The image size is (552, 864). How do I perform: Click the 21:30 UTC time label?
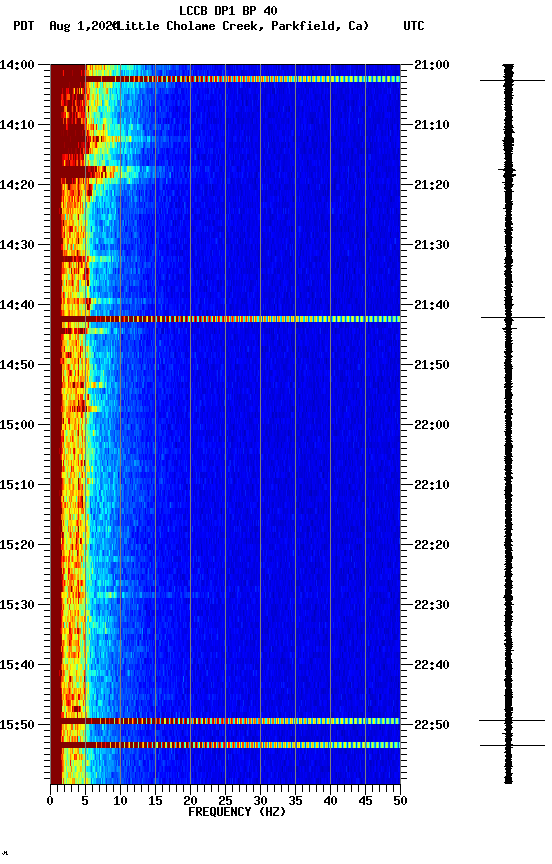432,245
